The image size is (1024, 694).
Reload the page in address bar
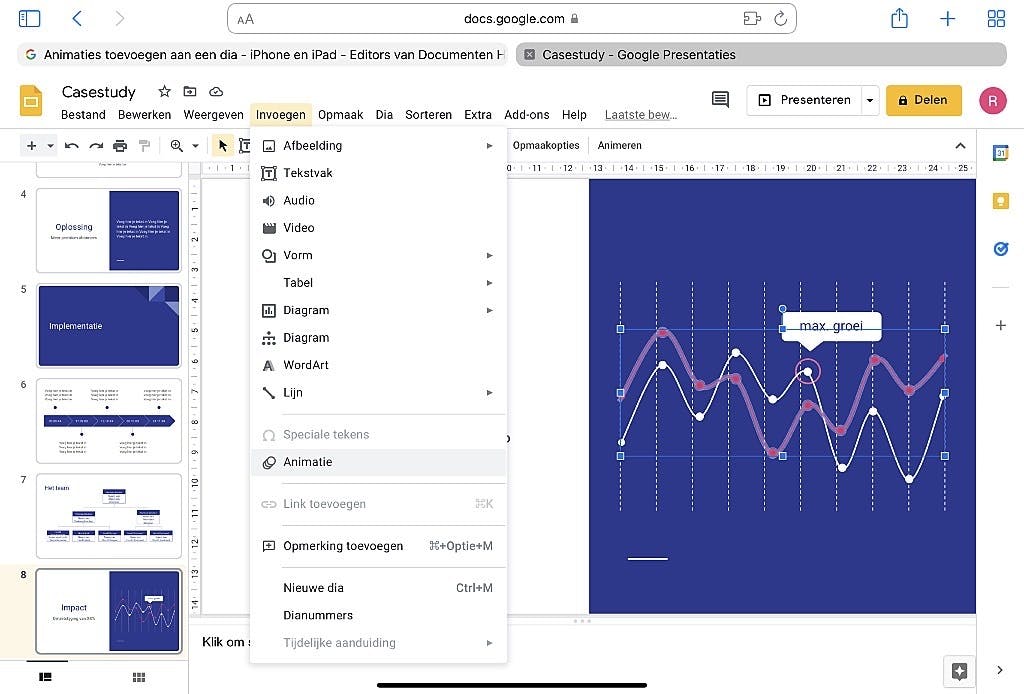780,18
